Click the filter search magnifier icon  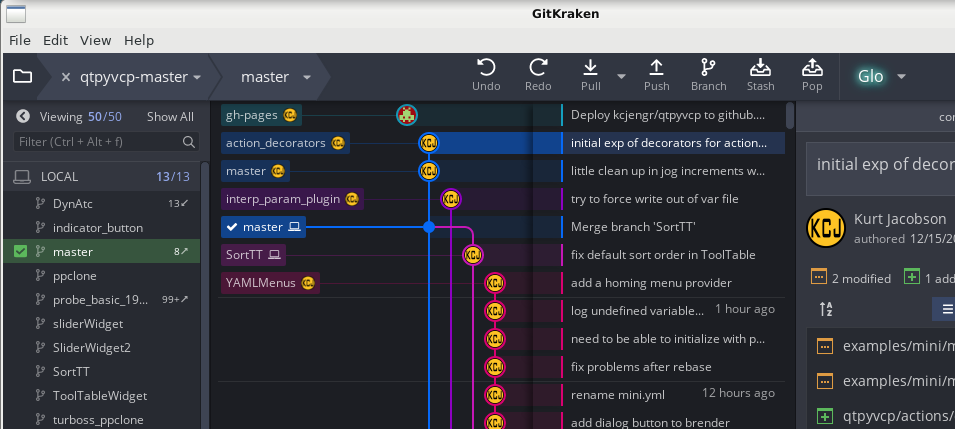point(189,142)
